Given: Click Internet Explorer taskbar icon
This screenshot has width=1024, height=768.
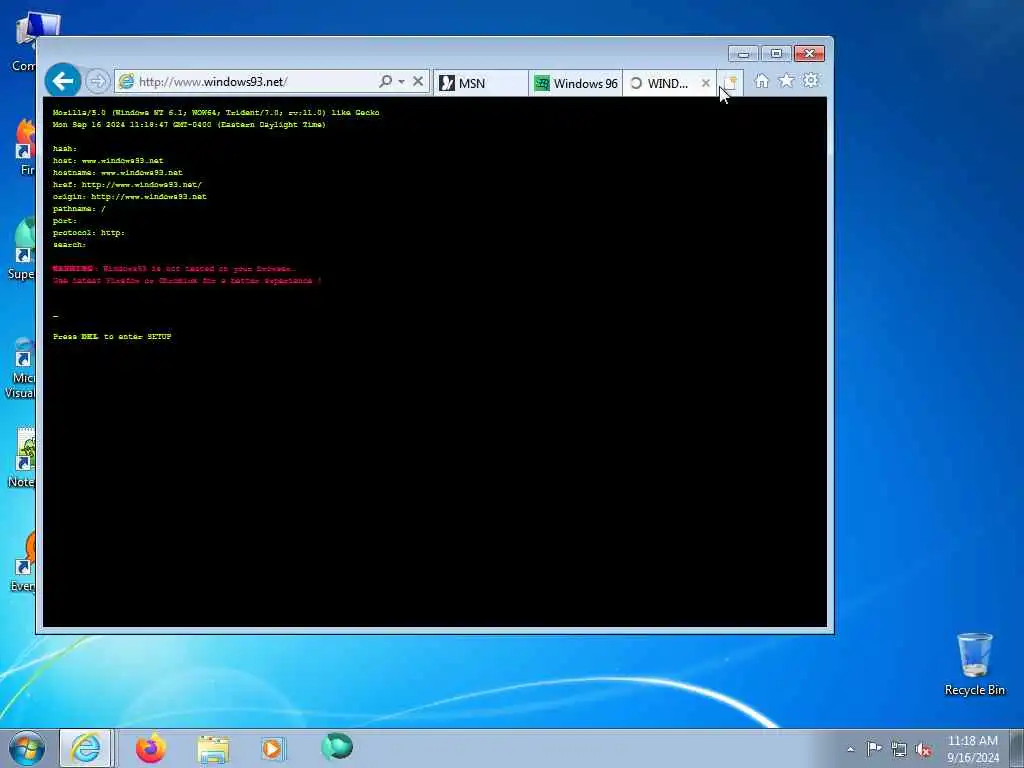Looking at the screenshot, I should (x=87, y=748).
